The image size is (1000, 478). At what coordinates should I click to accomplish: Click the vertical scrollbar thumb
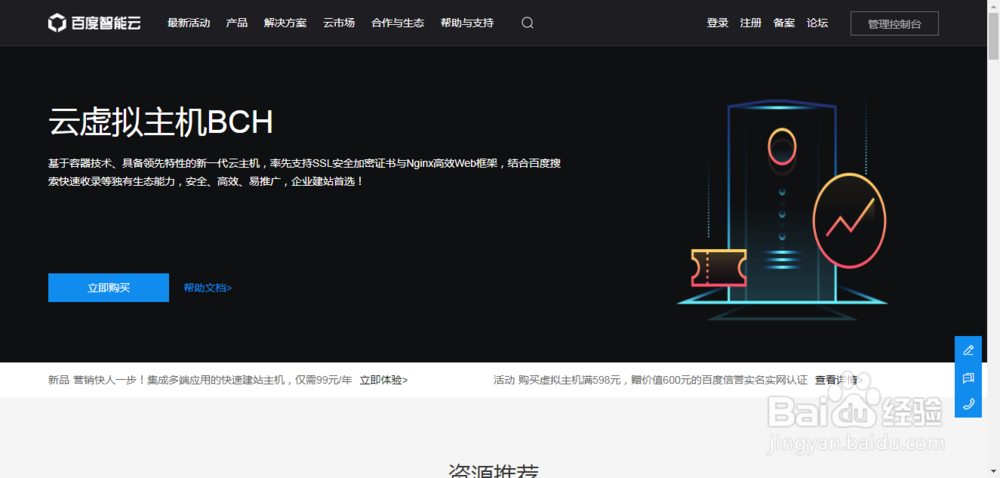pyautogui.click(x=994, y=36)
